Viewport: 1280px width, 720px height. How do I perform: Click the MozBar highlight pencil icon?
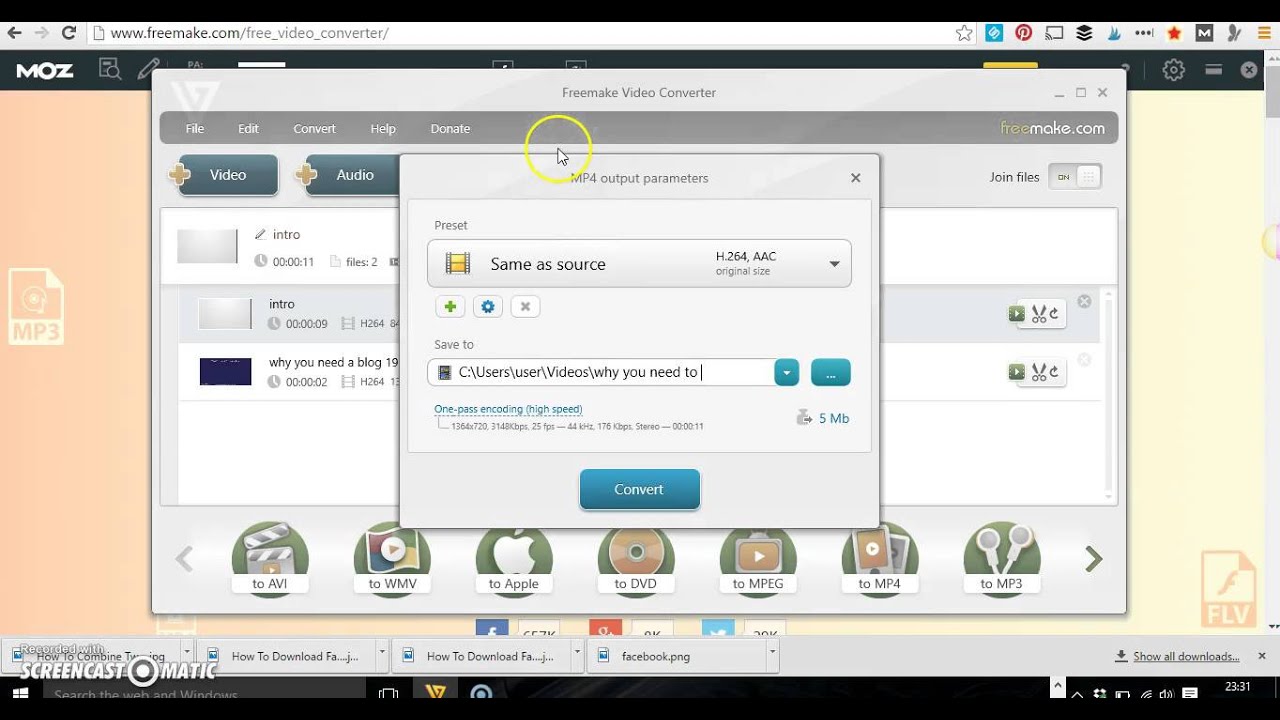click(x=148, y=69)
